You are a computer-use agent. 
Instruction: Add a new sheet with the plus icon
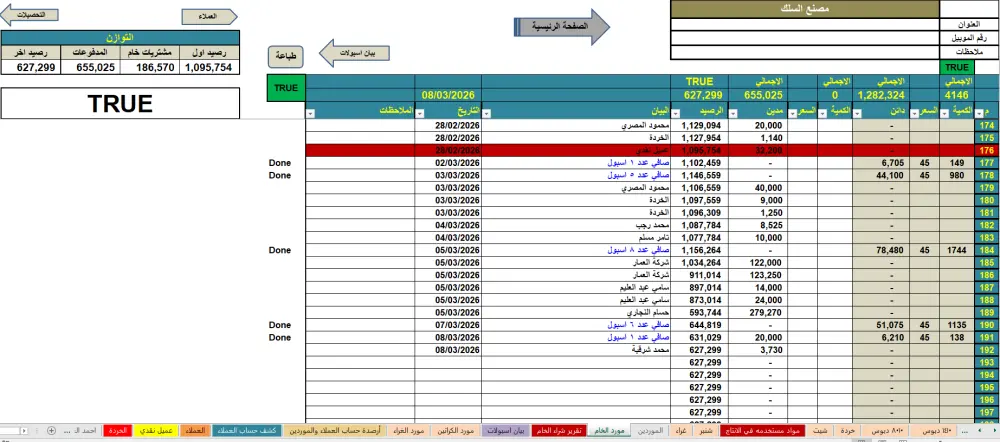tap(52, 431)
